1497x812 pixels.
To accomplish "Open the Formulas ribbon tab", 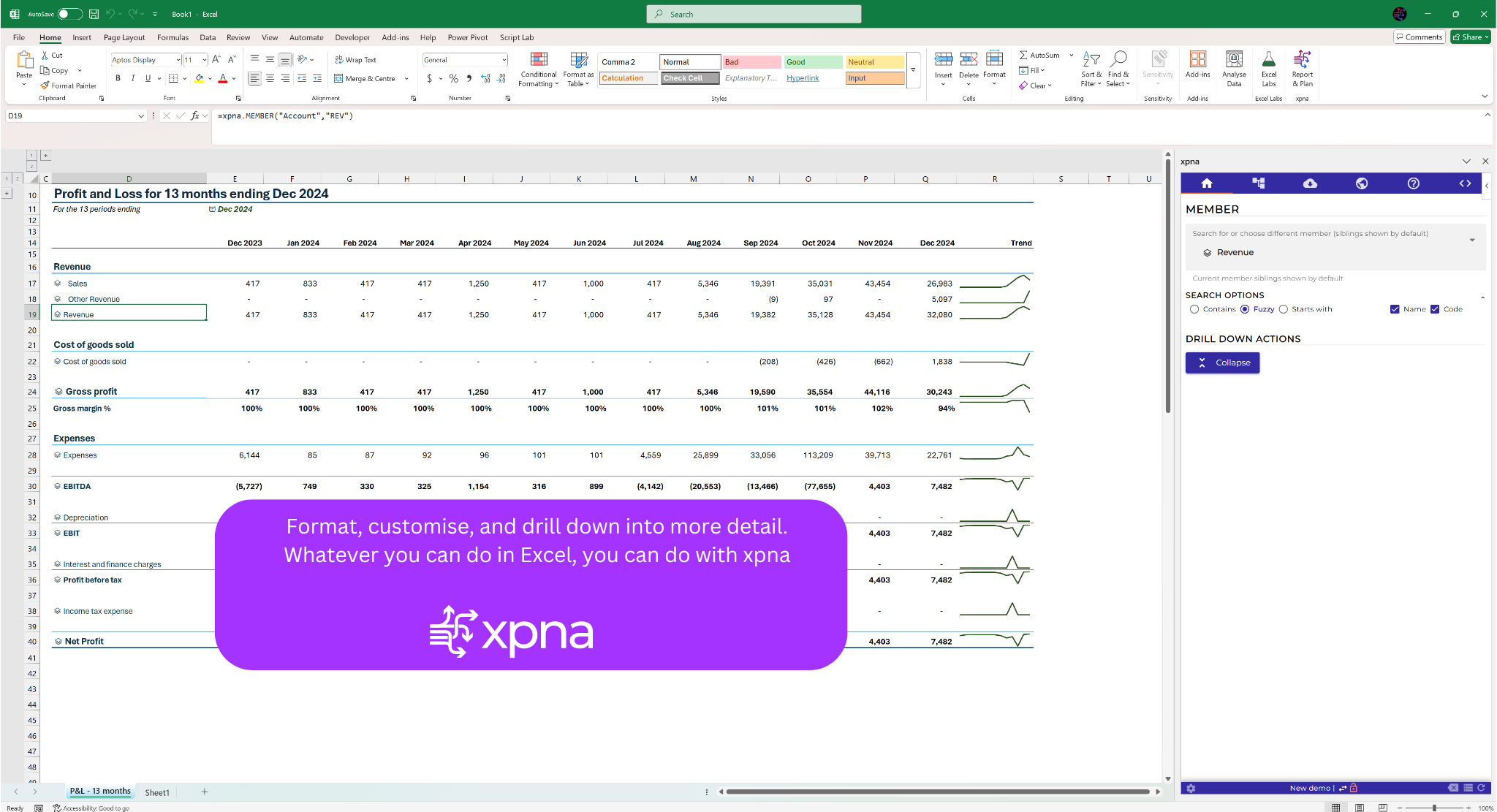I will [x=173, y=37].
